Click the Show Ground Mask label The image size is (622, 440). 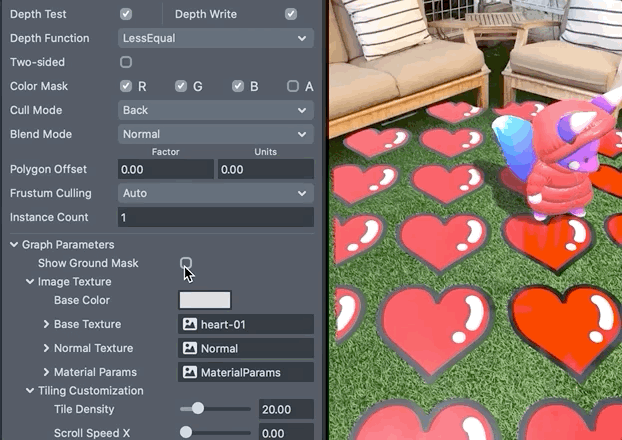88,263
